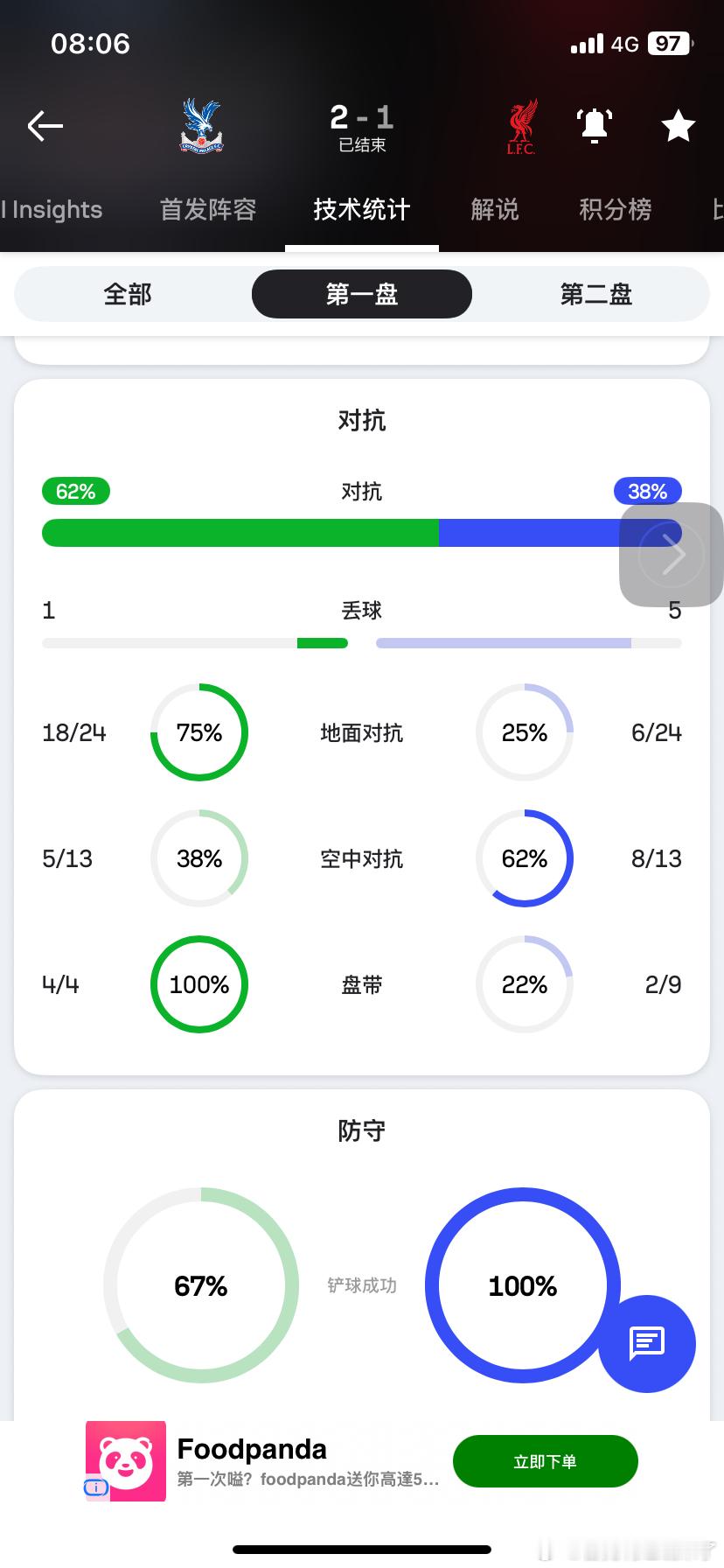Open the Foodpanda ad title link
Viewport: 724px width, 1568px height.
click(252, 1449)
